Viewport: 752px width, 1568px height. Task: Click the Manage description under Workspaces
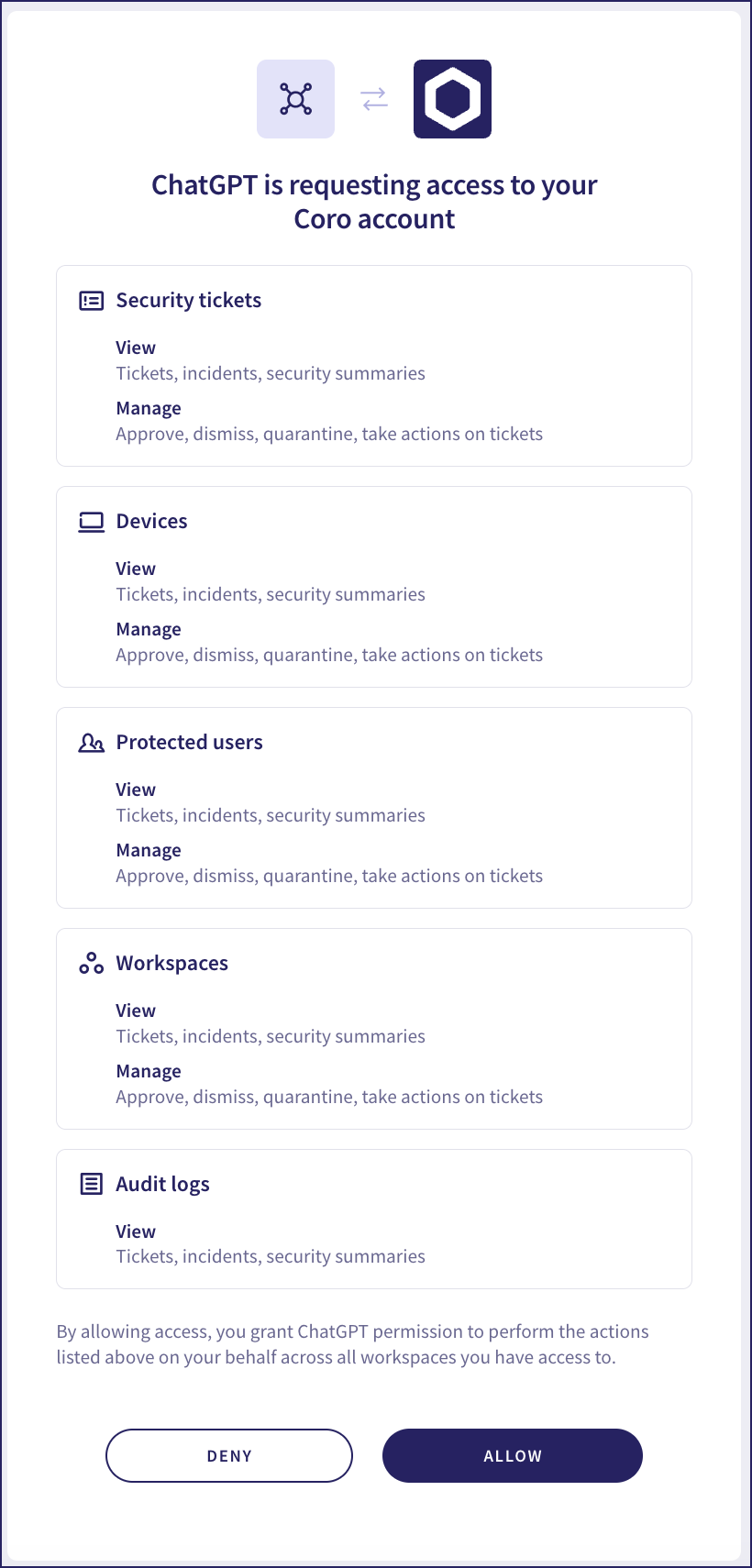(328, 1097)
